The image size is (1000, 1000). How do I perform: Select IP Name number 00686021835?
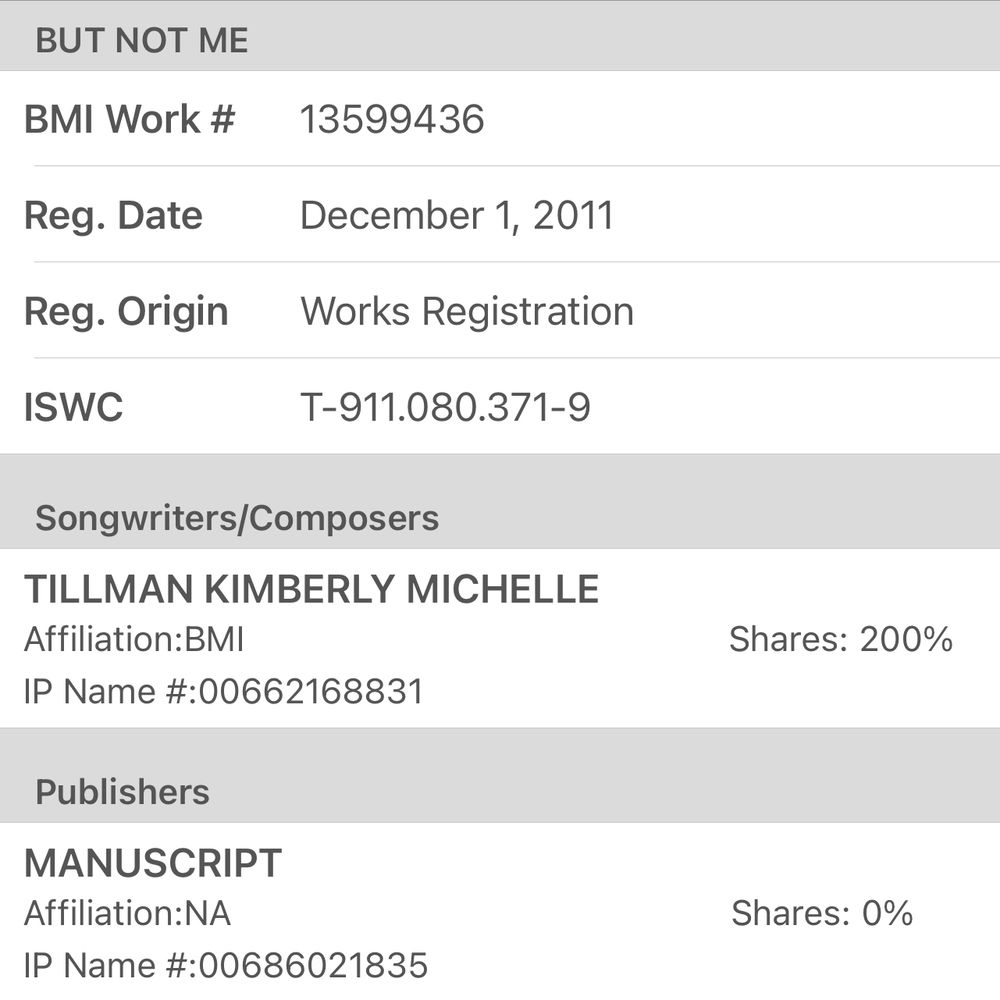pyautogui.click(x=226, y=965)
